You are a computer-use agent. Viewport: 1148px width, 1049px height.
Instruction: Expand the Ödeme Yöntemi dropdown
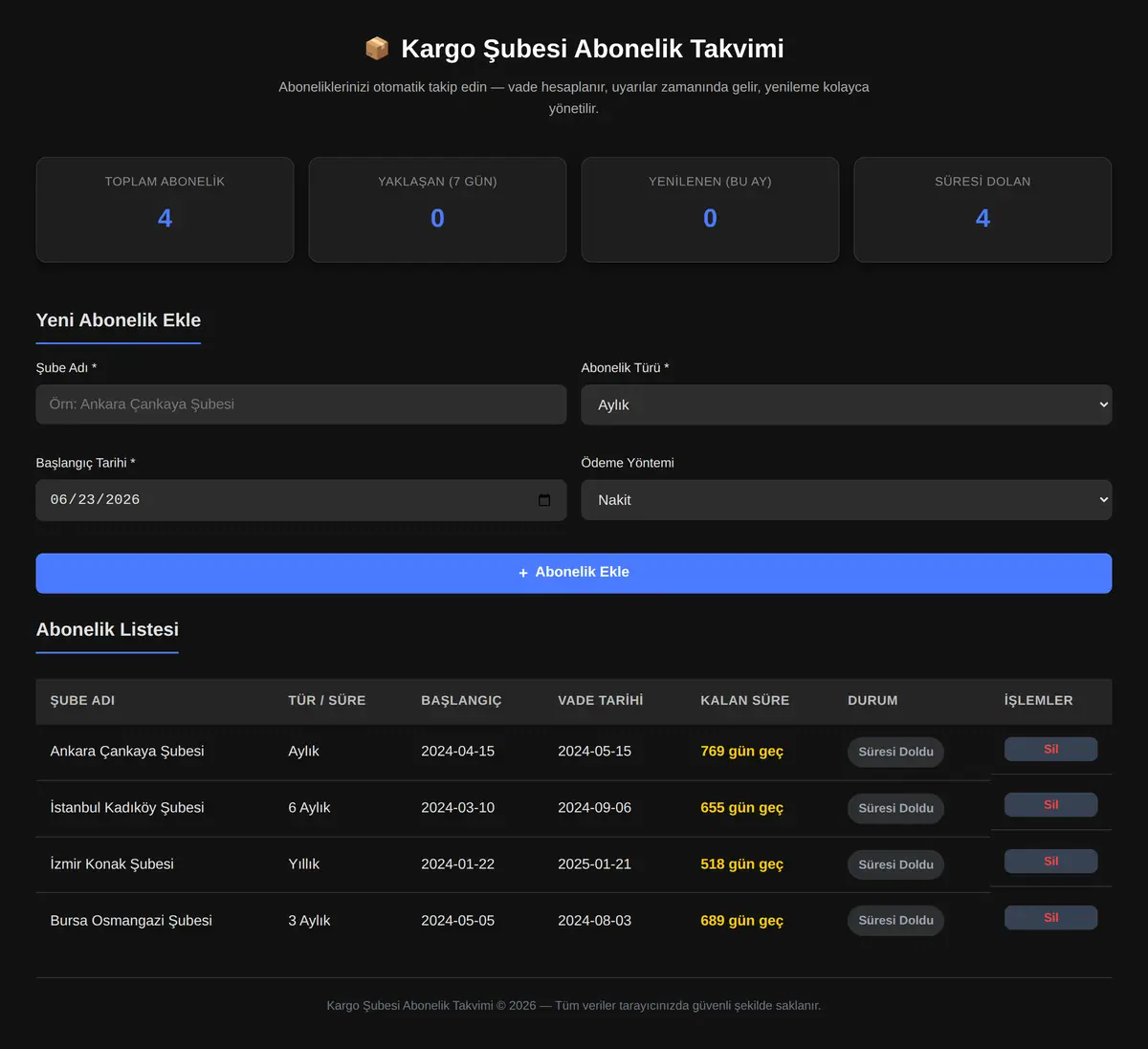(847, 500)
